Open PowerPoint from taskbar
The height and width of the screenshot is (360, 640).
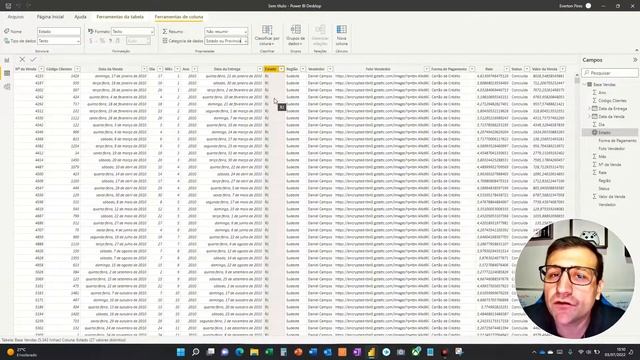pos(298,352)
